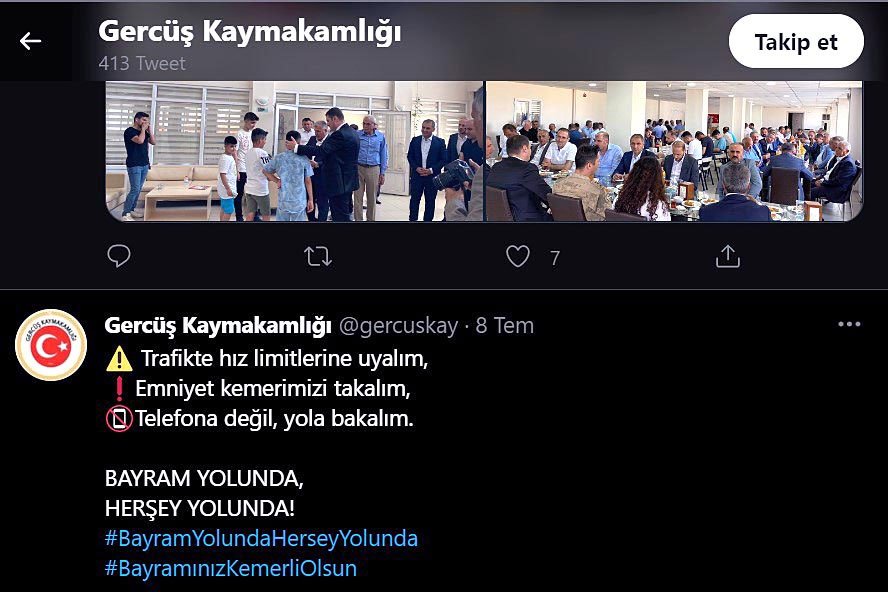Open Gercüş Kaymakamlığı profile avatar

tap(51, 344)
